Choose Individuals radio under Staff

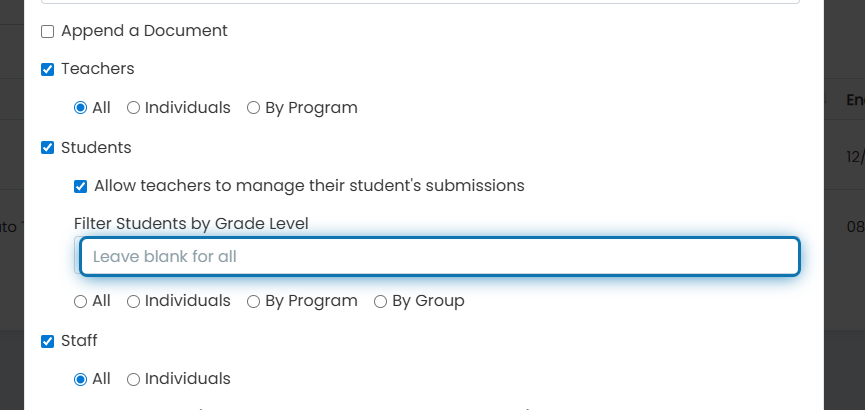coord(134,380)
